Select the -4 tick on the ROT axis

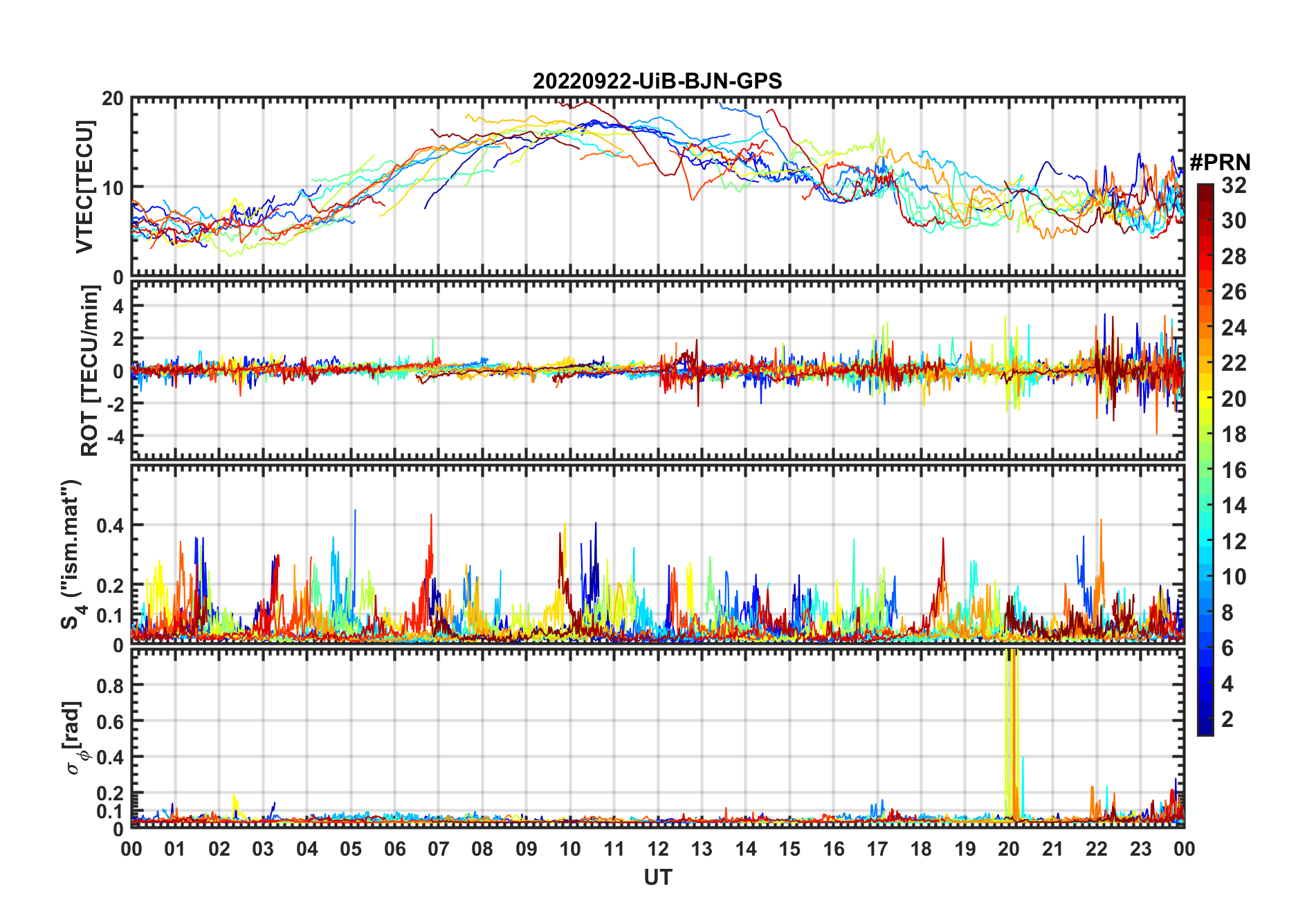[112, 436]
